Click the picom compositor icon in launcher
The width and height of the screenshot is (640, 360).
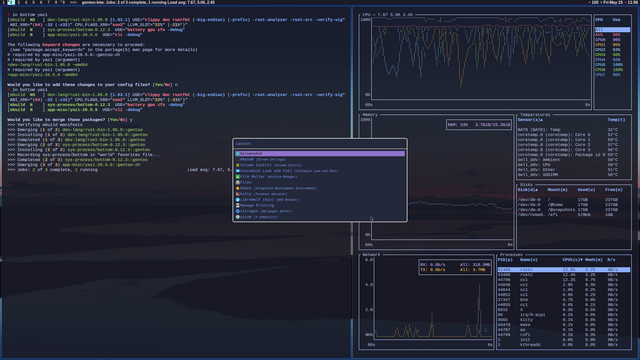point(238,217)
